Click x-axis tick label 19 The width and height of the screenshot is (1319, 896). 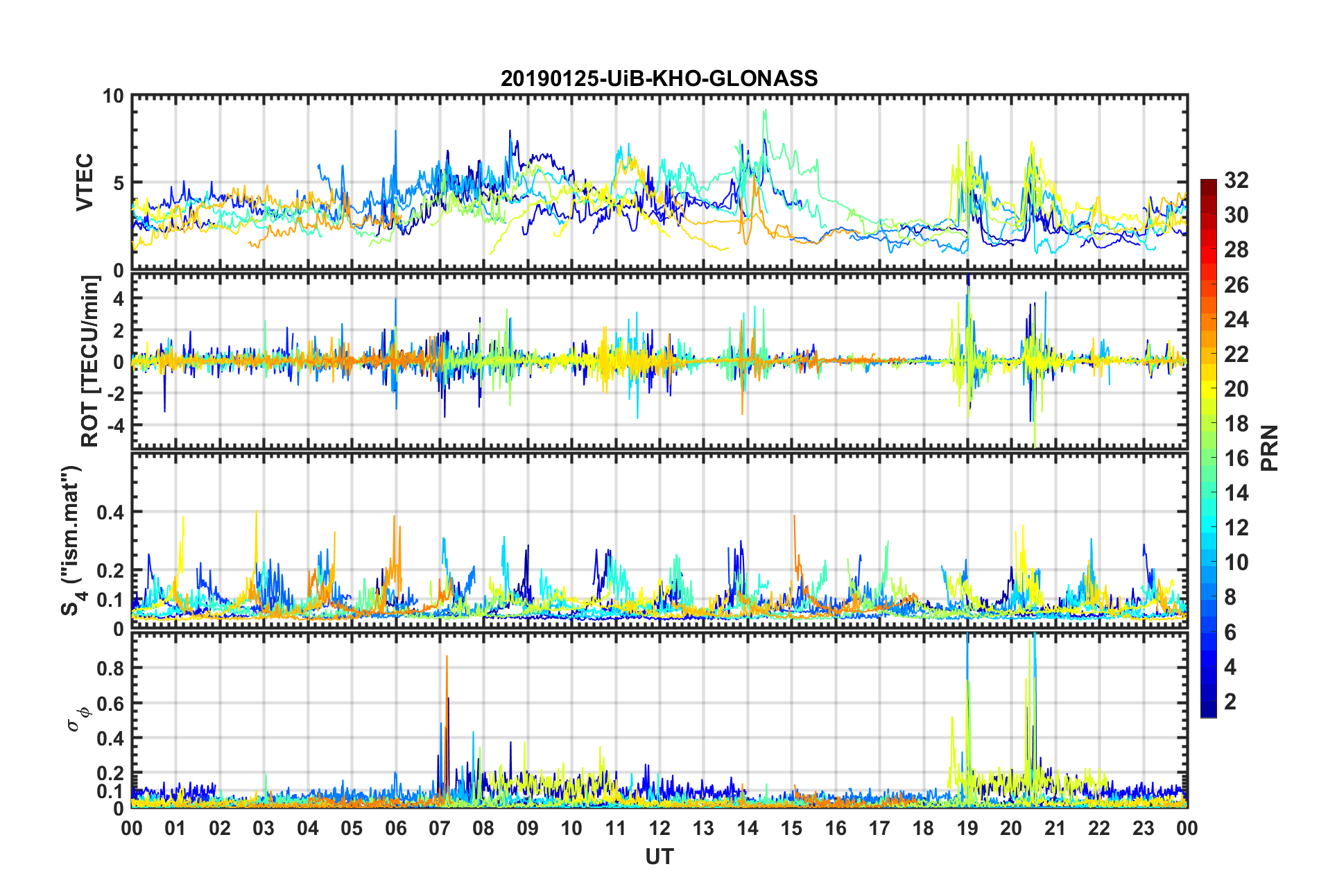click(x=967, y=829)
